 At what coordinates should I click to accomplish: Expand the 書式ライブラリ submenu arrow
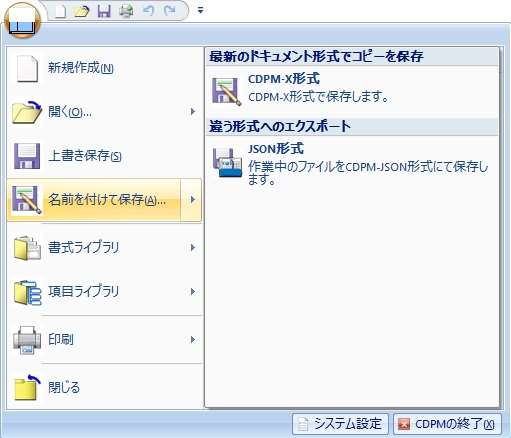pyautogui.click(x=192, y=248)
